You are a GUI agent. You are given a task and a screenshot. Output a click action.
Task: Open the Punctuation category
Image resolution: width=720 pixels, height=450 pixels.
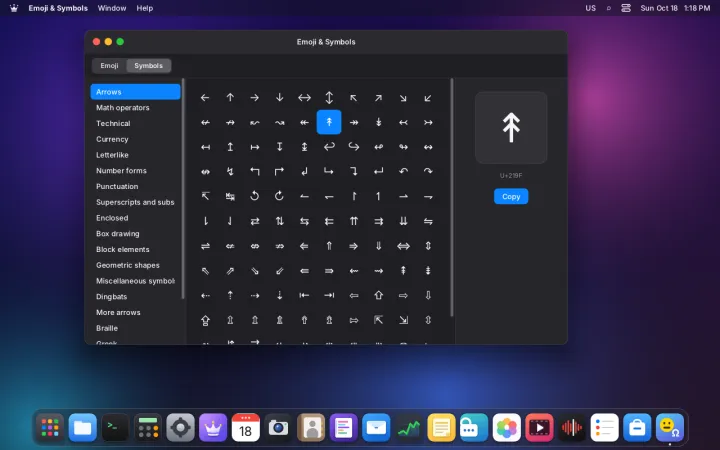click(135, 186)
